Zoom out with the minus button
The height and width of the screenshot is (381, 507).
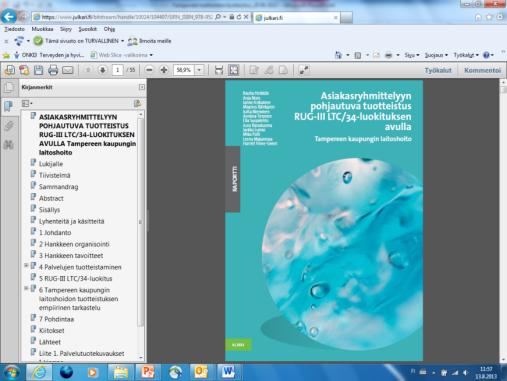tap(149, 70)
